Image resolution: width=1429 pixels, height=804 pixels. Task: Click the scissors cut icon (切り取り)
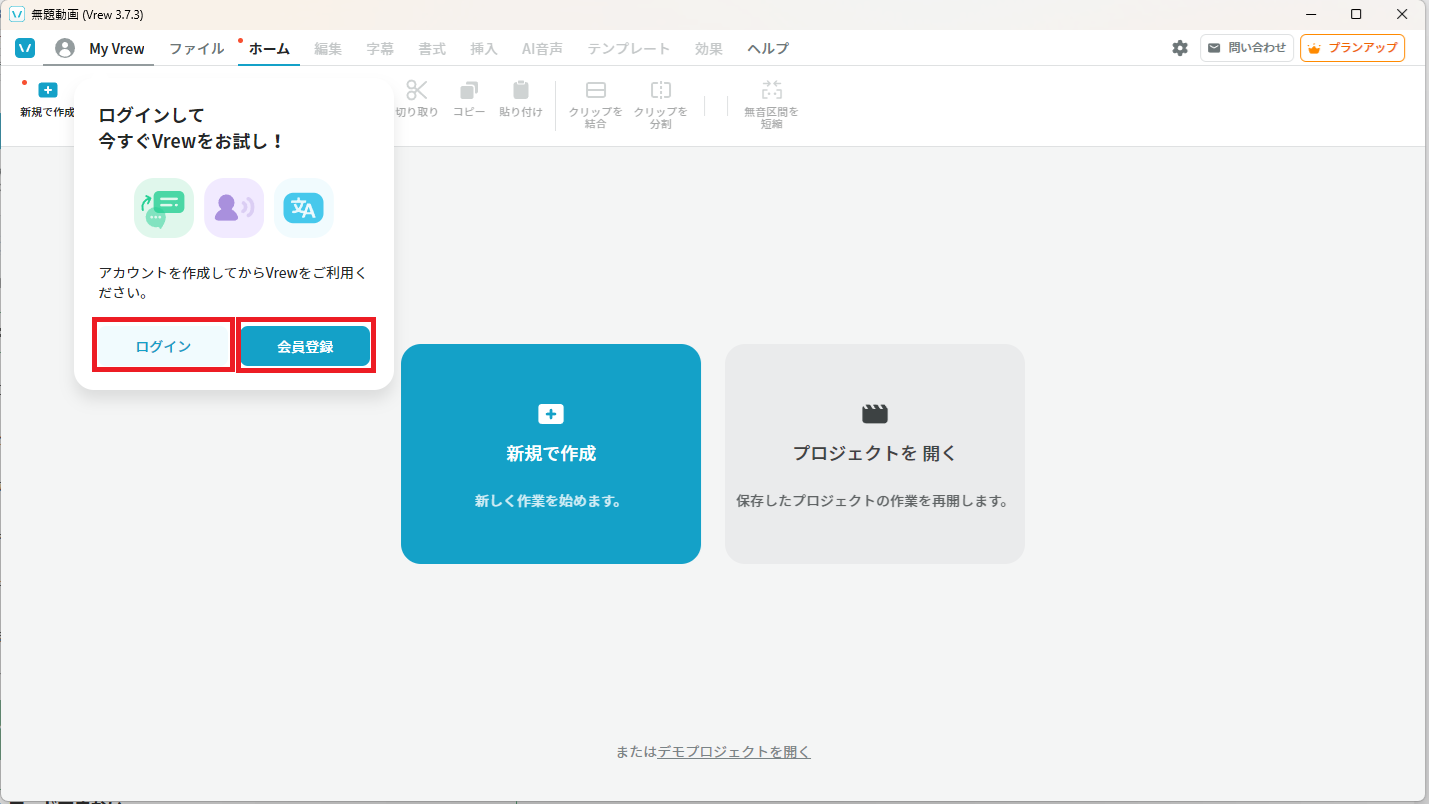tap(416, 91)
